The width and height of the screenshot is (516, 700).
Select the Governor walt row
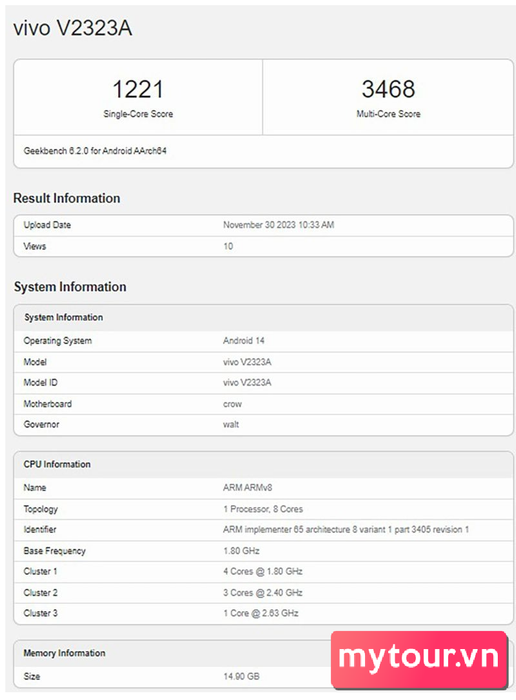coord(263,425)
